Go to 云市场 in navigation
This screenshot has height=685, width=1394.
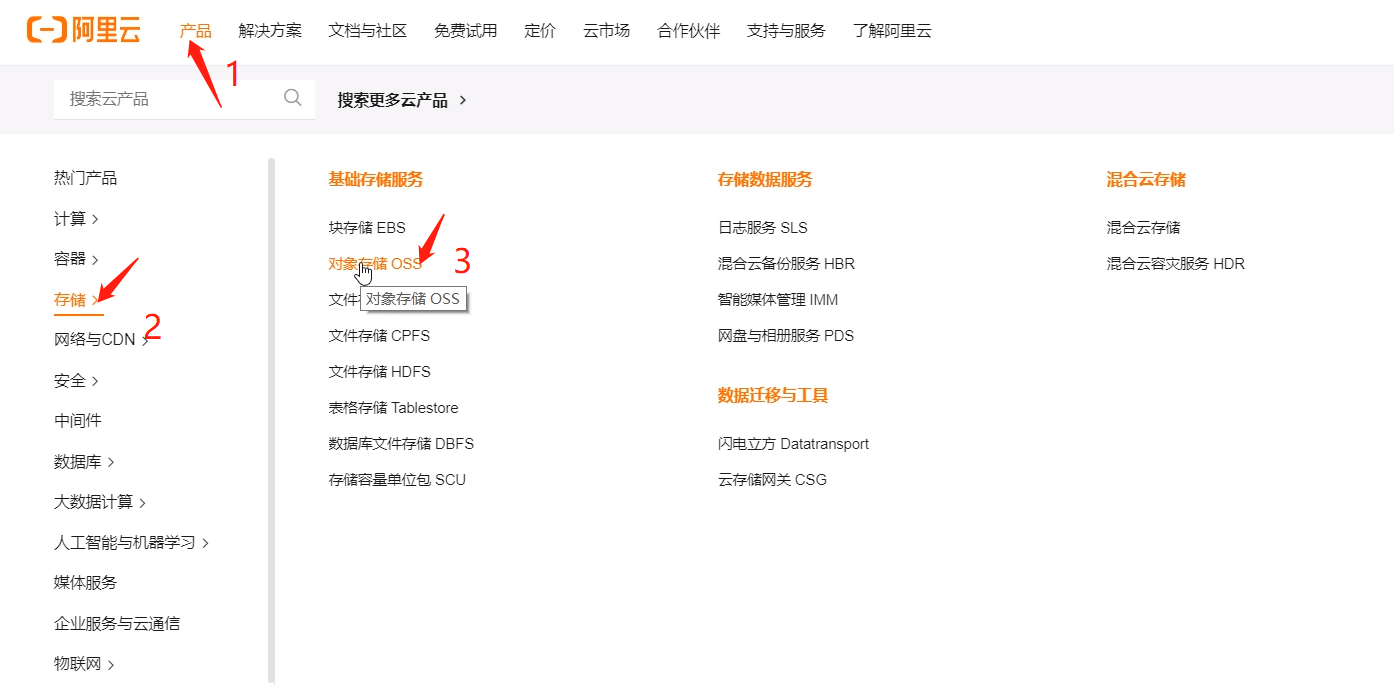tap(607, 30)
